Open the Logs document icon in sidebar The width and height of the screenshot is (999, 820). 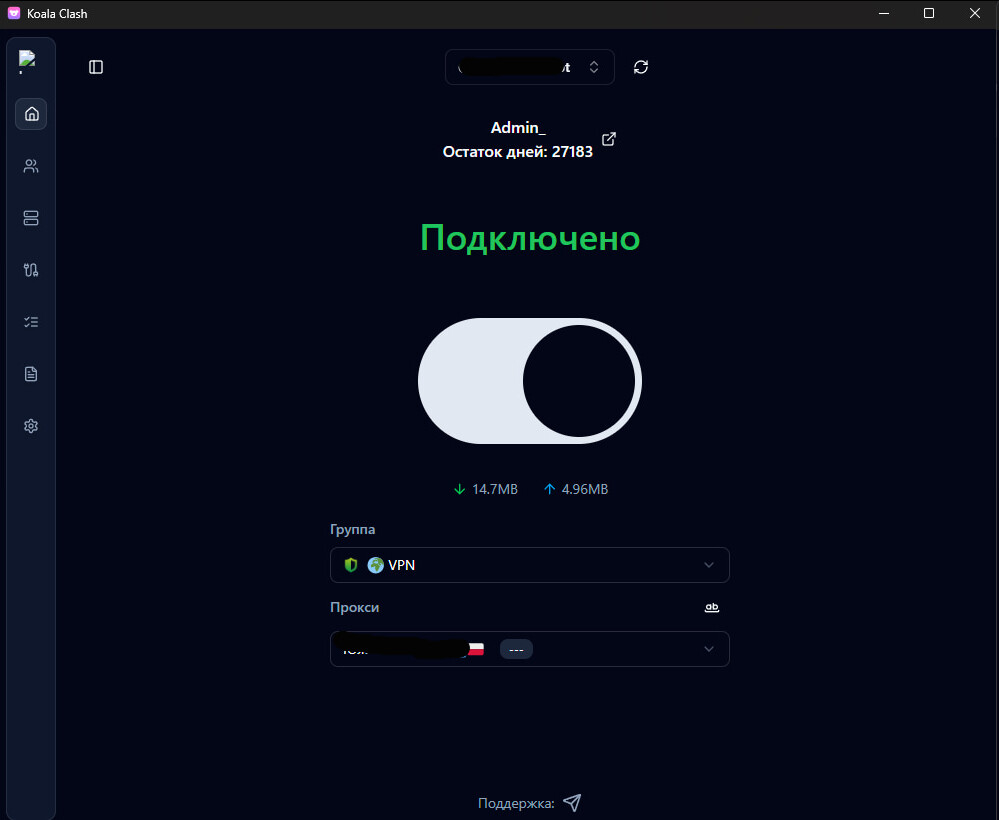[31, 374]
